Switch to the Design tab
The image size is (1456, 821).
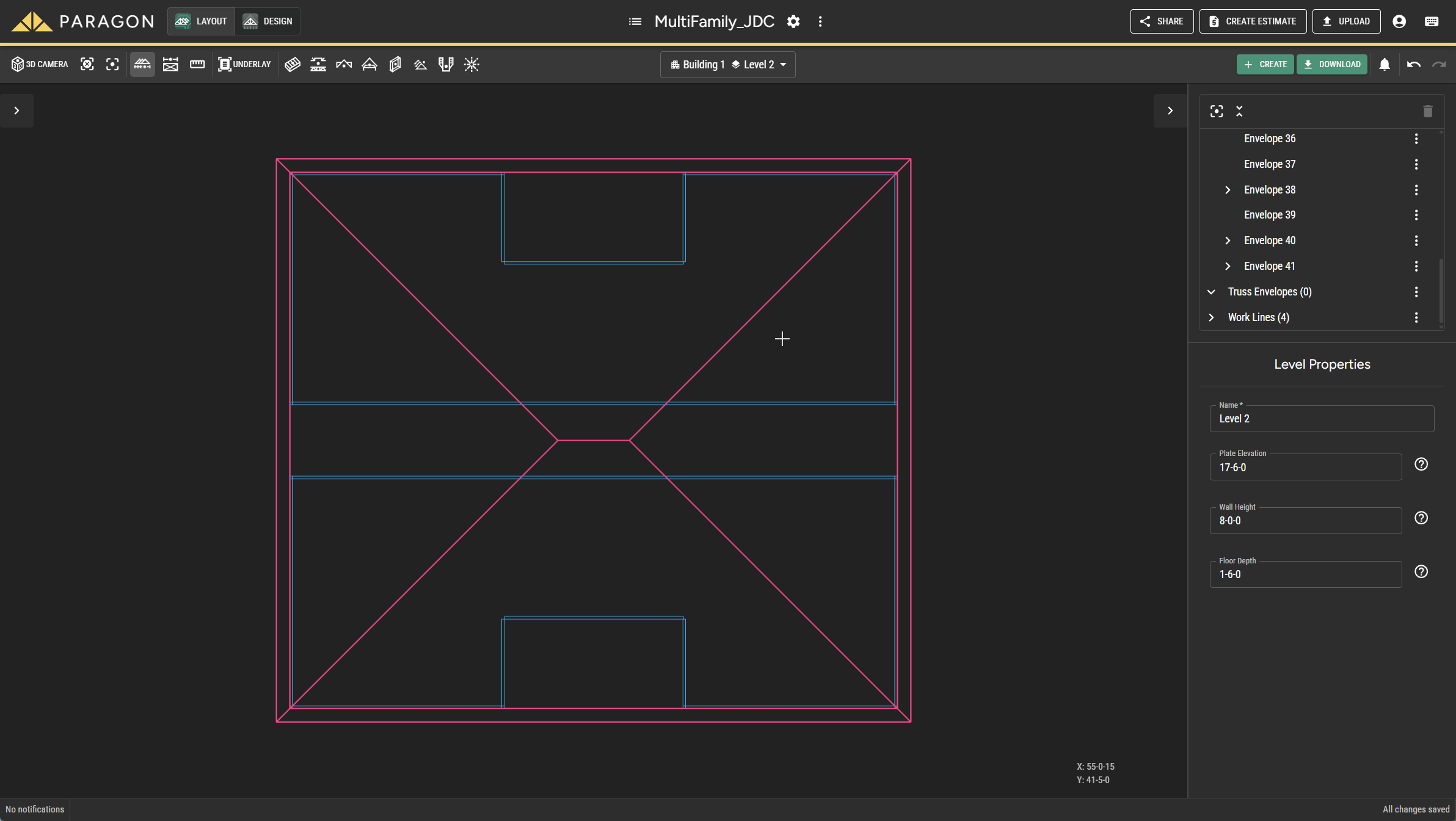[x=268, y=21]
